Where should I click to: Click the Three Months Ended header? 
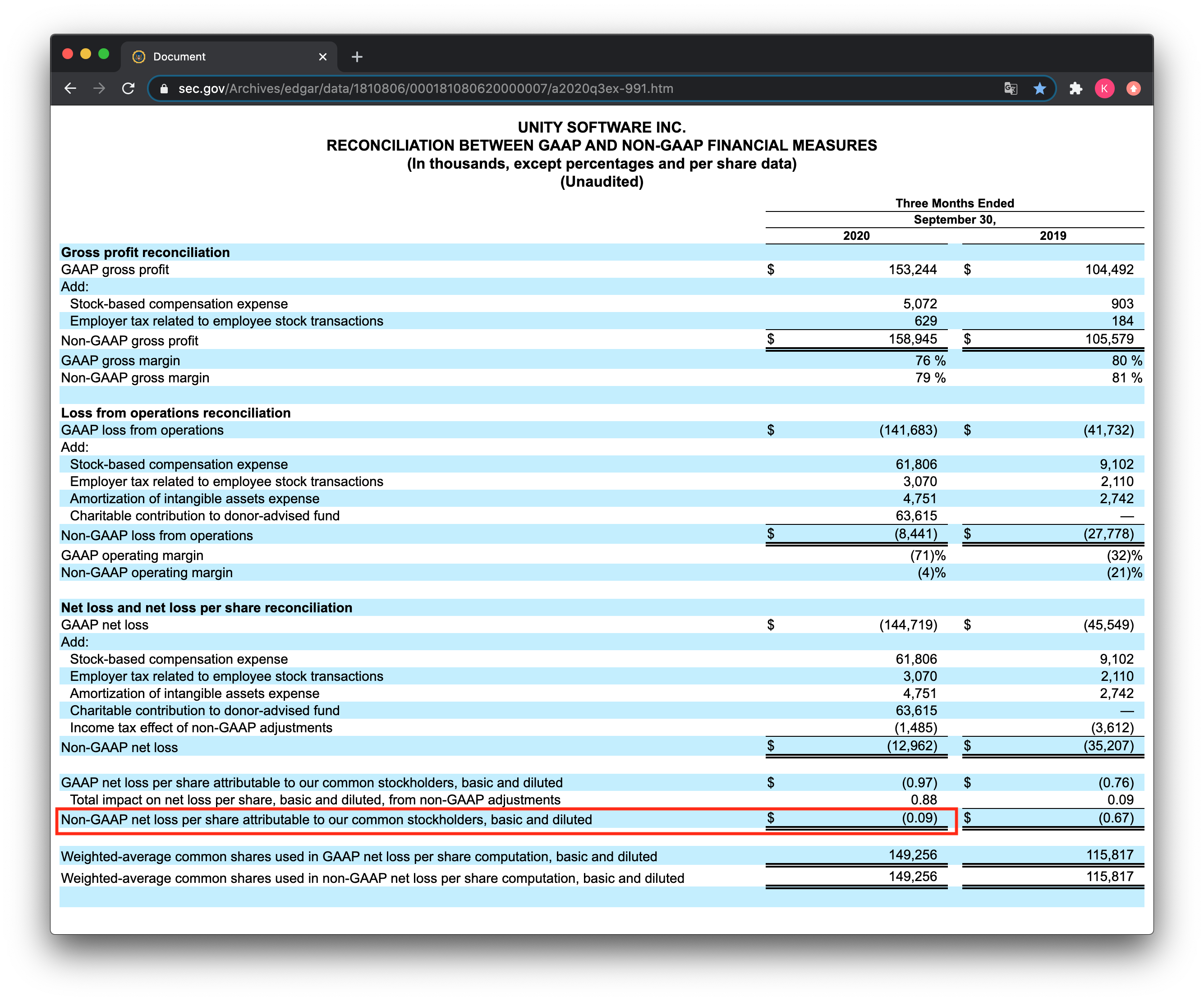point(955,203)
